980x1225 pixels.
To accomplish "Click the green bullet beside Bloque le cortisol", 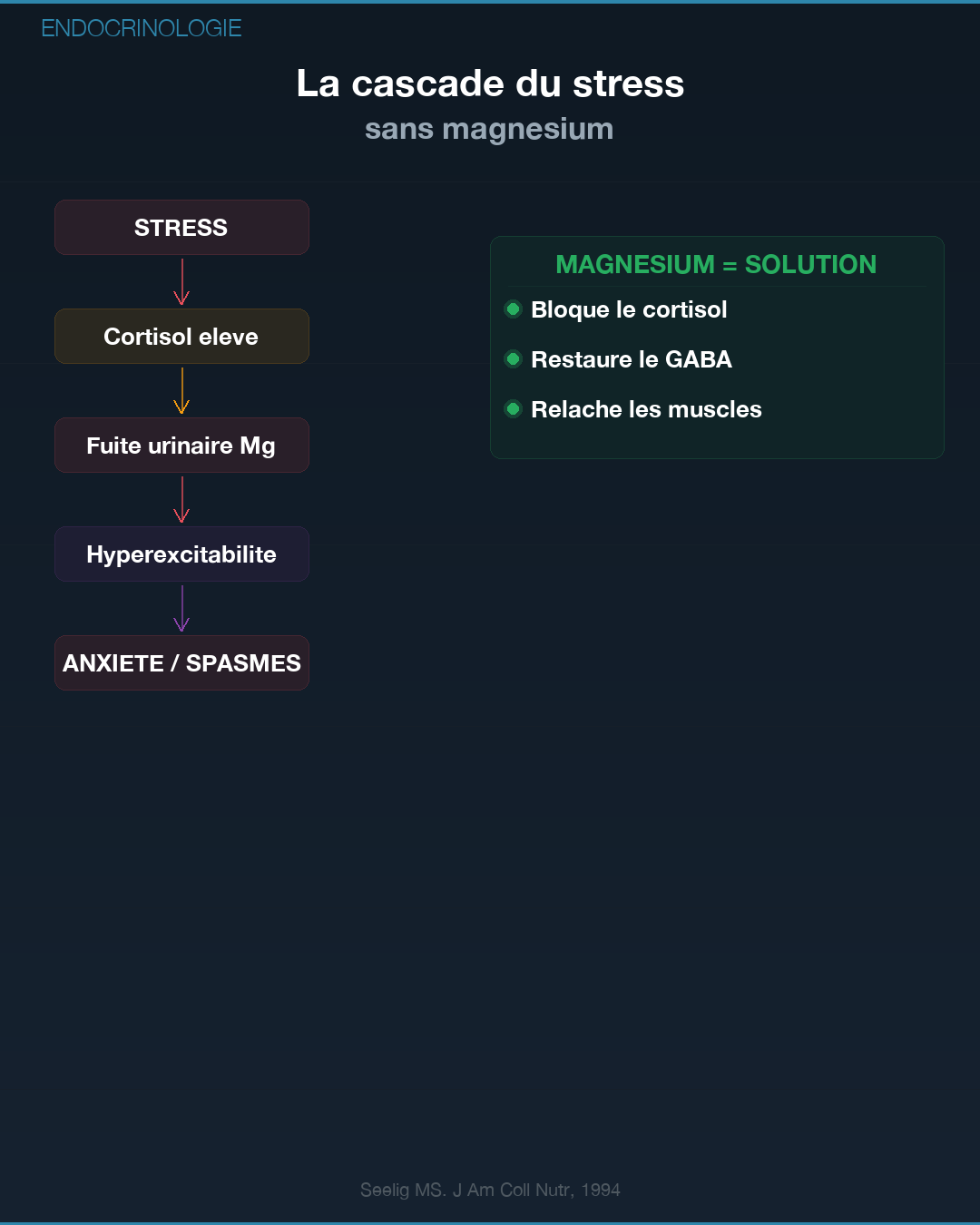I will point(513,309).
